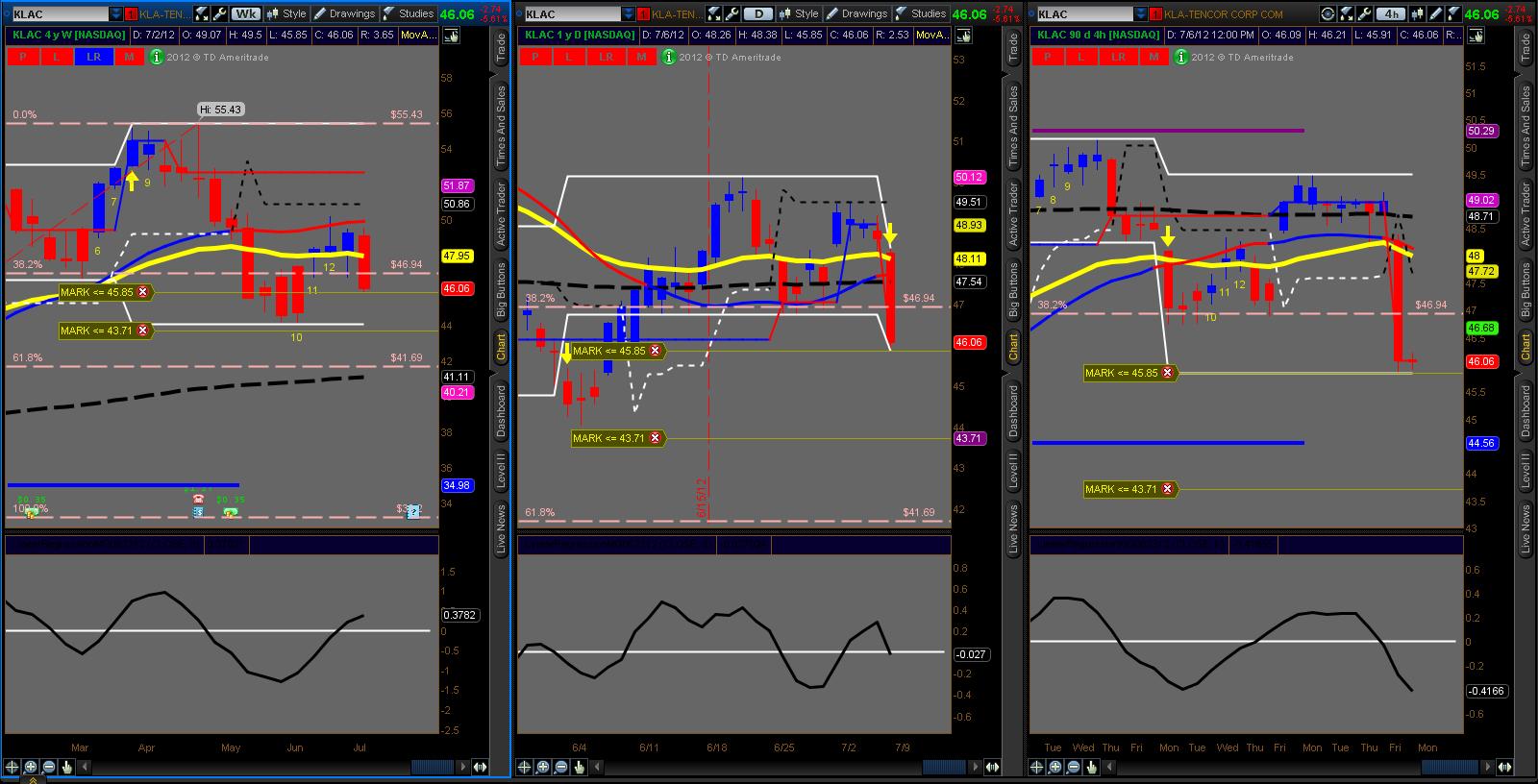The height and width of the screenshot is (784, 1538).
Task: Open Dashboard side tab on daily chart
Action: (x=1013, y=411)
